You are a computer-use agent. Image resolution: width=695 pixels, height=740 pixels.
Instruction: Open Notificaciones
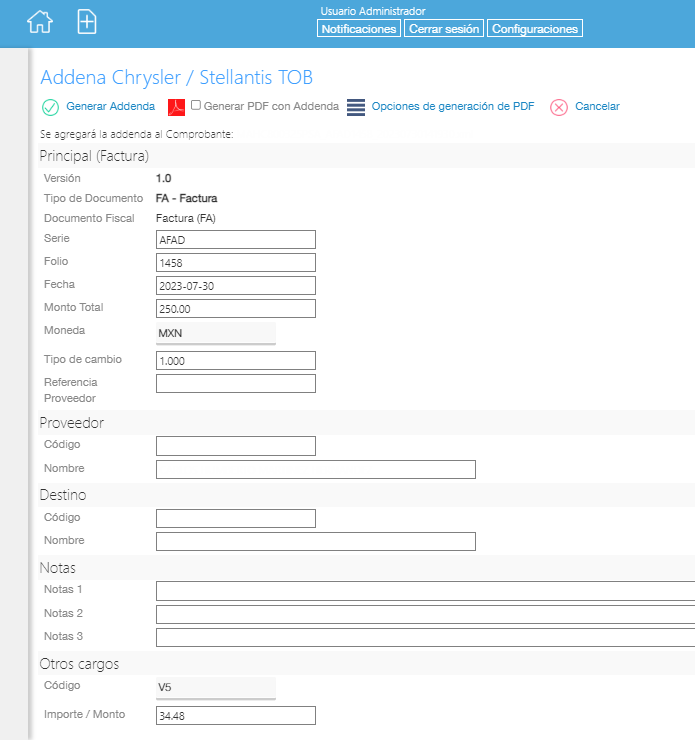click(x=359, y=28)
